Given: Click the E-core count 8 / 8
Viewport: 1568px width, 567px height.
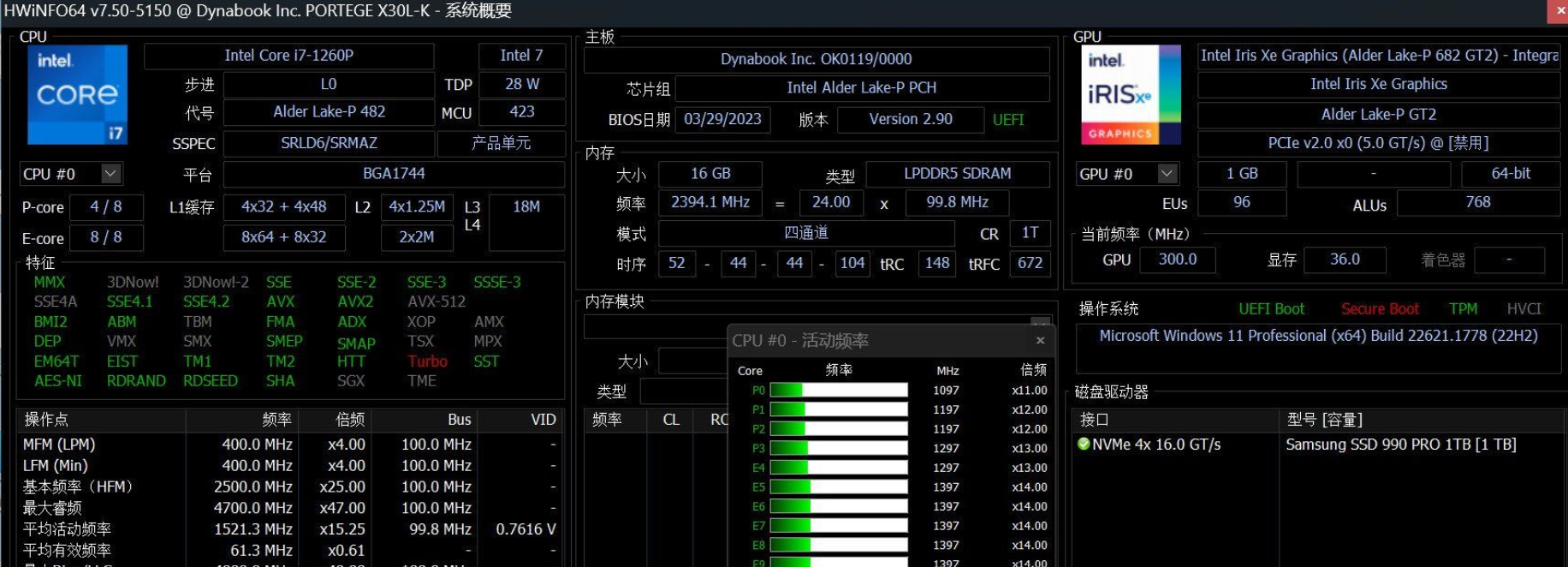Looking at the screenshot, I should coord(105,237).
